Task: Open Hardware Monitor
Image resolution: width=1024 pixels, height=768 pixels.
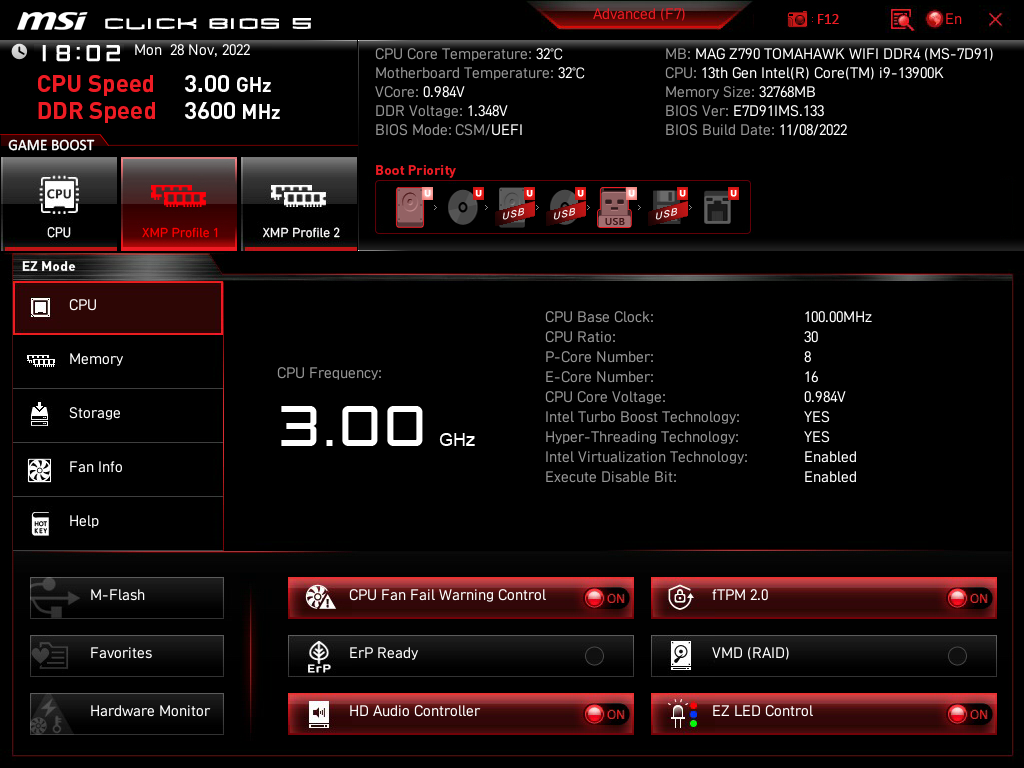Action: tap(127, 714)
